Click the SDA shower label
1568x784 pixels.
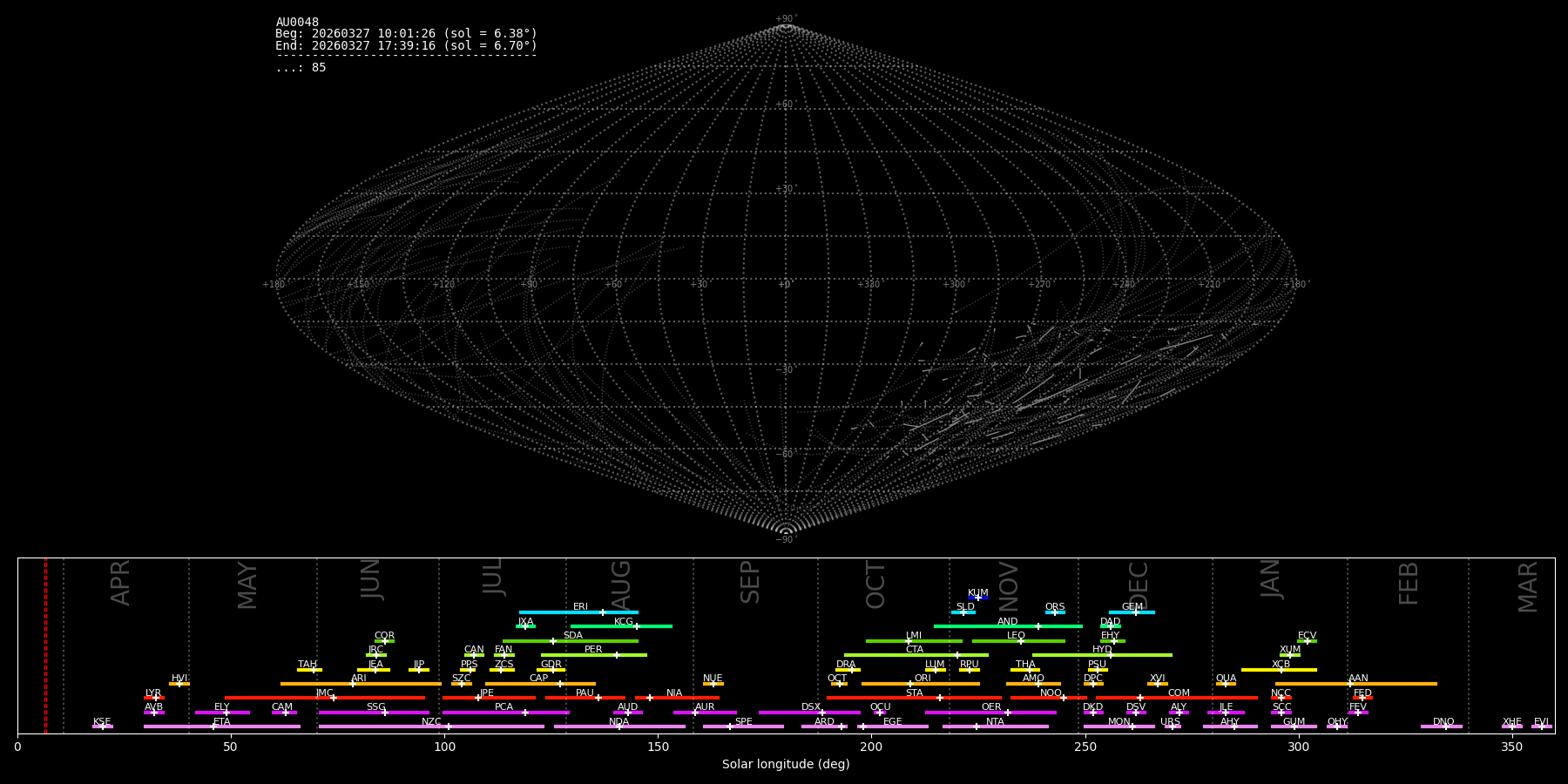(573, 636)
